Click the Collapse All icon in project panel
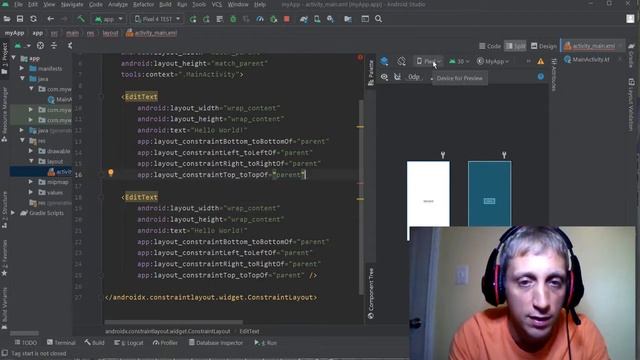 [54, 45]
